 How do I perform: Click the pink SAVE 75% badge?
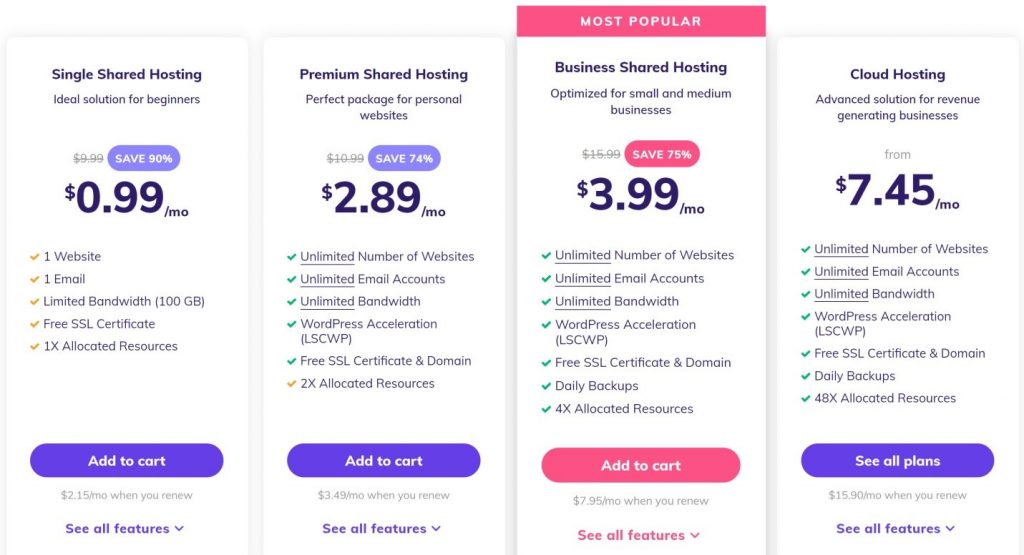(662, 154)
